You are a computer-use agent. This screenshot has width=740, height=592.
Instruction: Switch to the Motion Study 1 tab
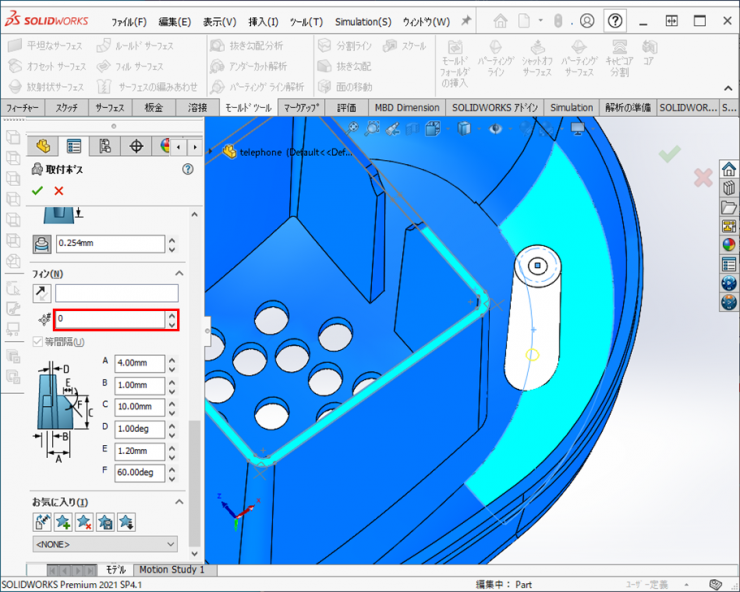(x=171, y=570)
